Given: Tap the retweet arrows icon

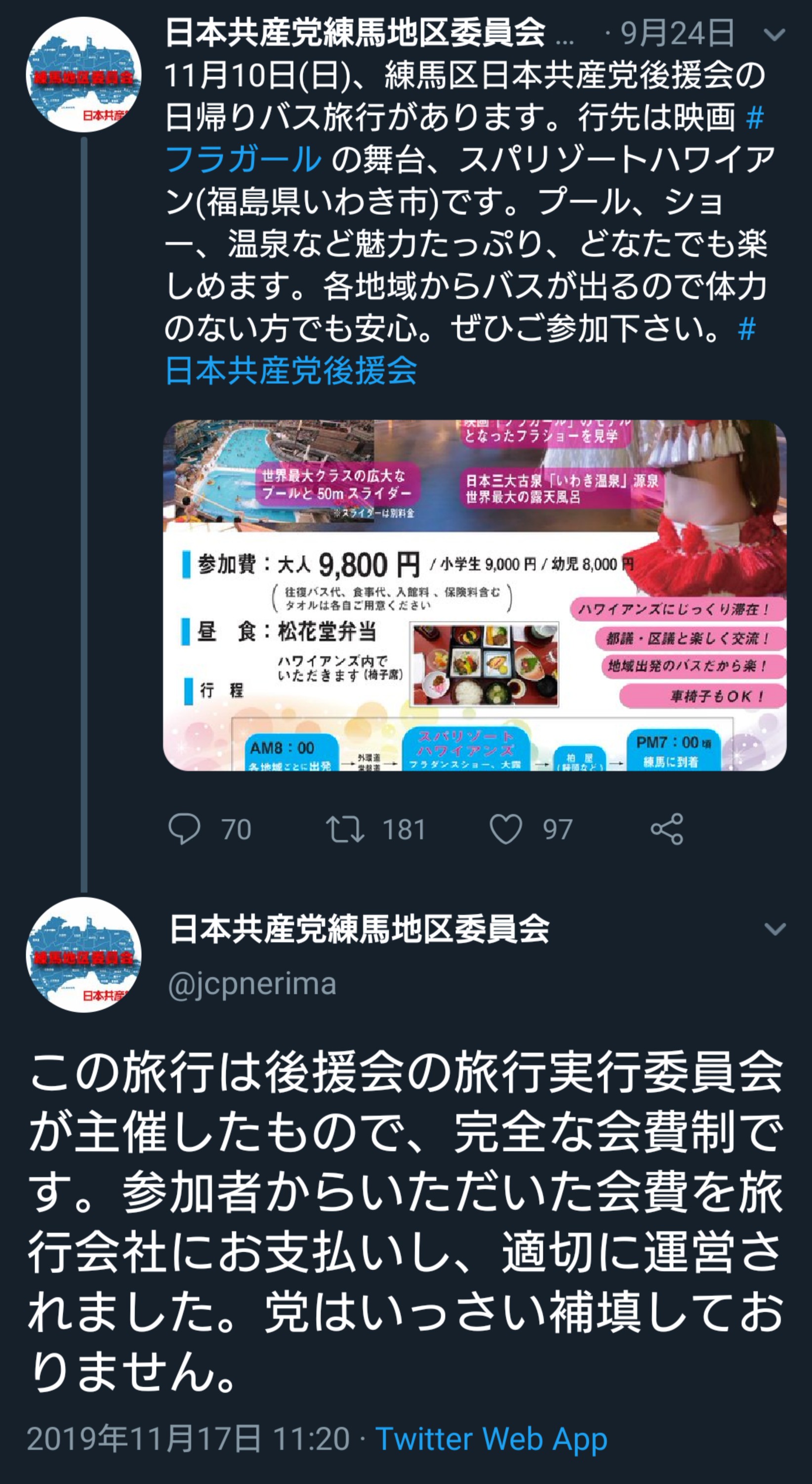Looking at the screenshot, I should 345,829.
